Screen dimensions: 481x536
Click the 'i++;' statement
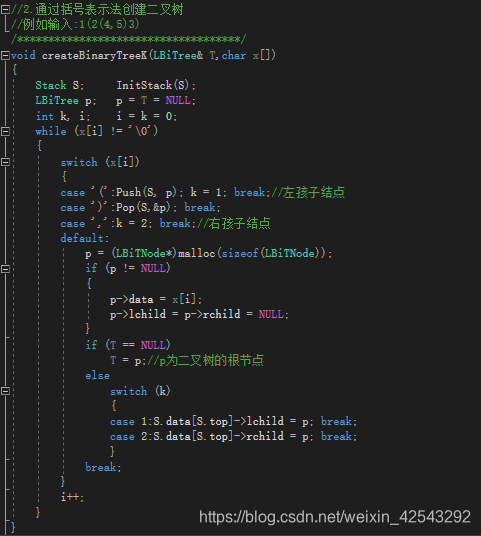coord(72,497)
